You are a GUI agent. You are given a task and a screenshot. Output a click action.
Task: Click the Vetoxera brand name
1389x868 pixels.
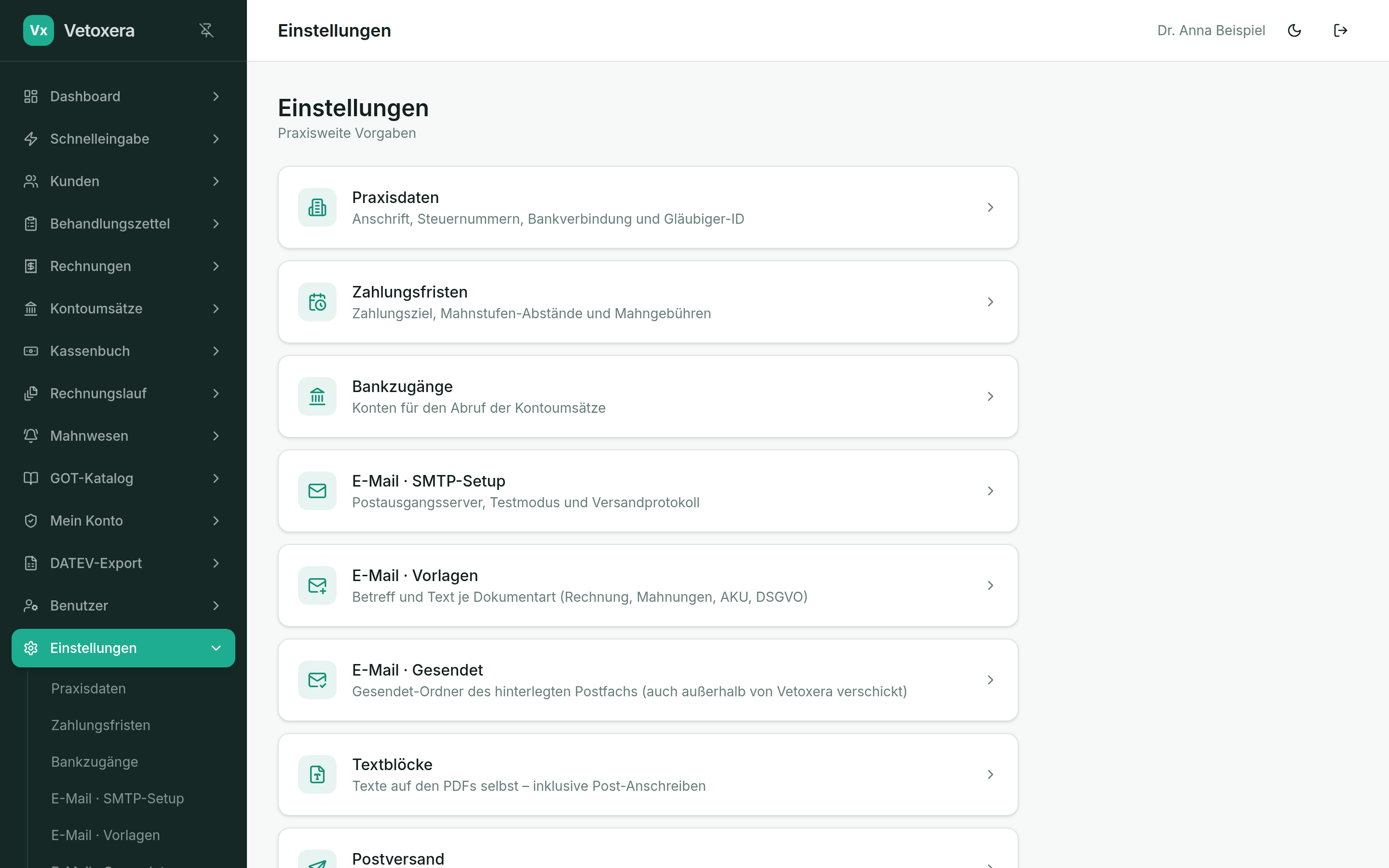tap(99, 30)
